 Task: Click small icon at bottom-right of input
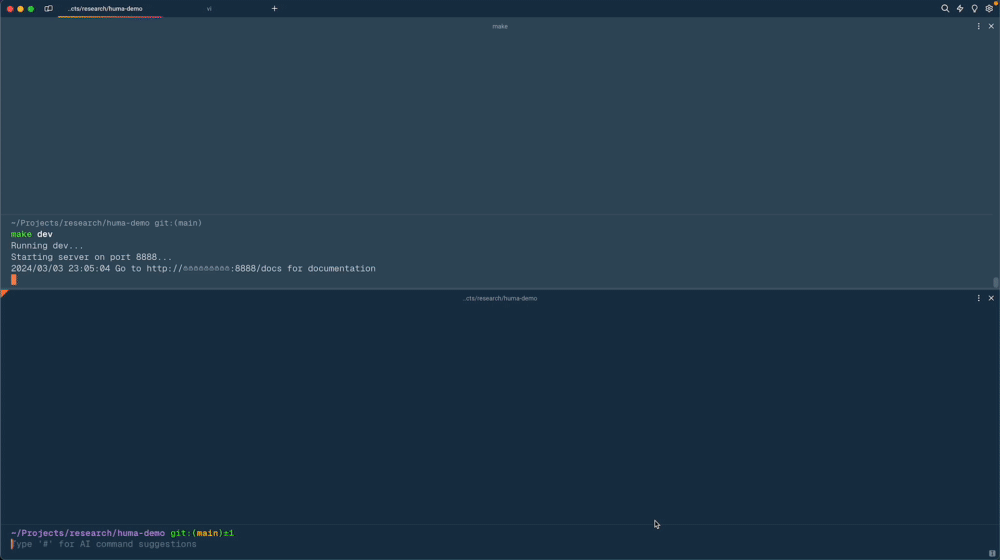[x=992, y=553]
